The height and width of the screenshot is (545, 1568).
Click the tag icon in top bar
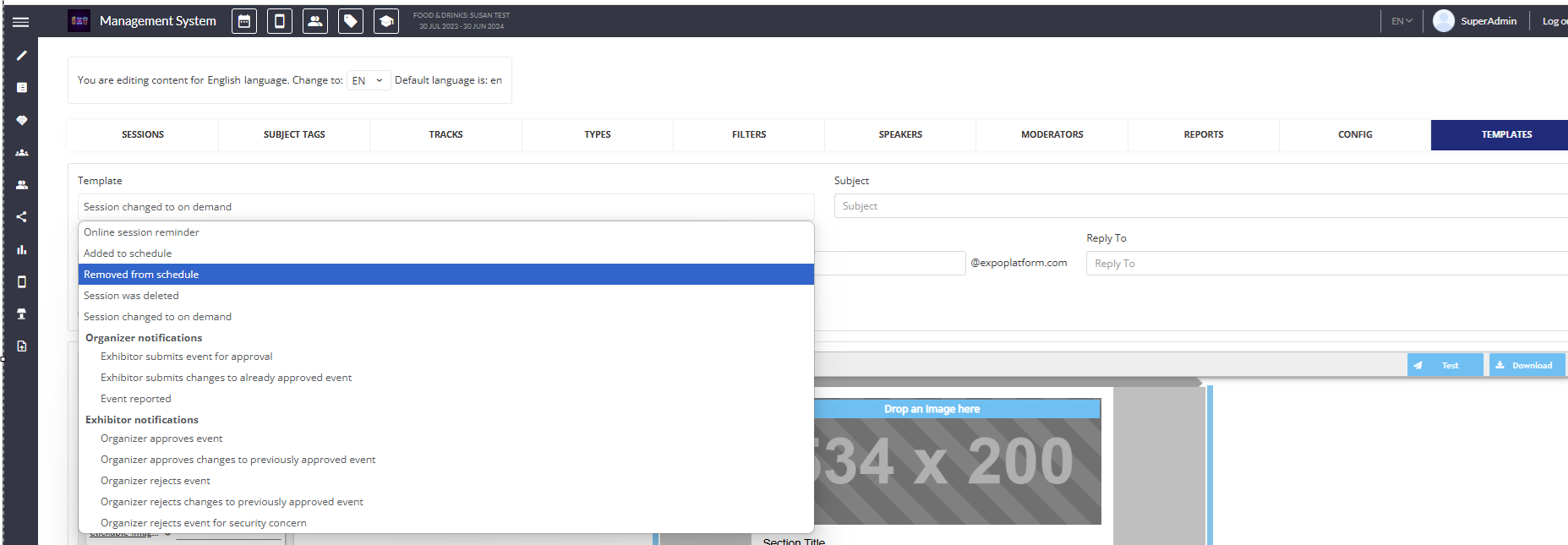click(351, 22)
